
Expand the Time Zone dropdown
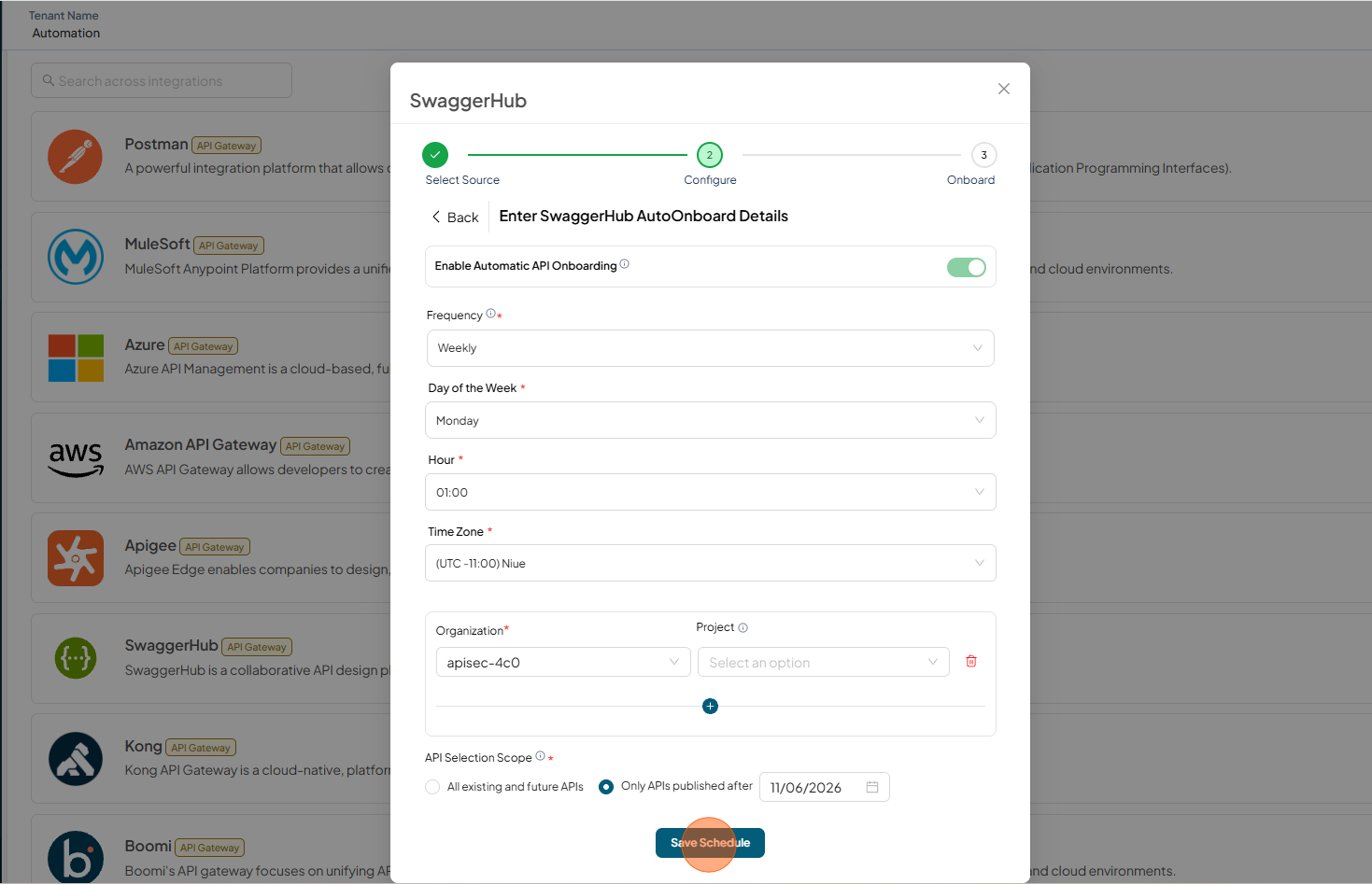coord(711,563)
